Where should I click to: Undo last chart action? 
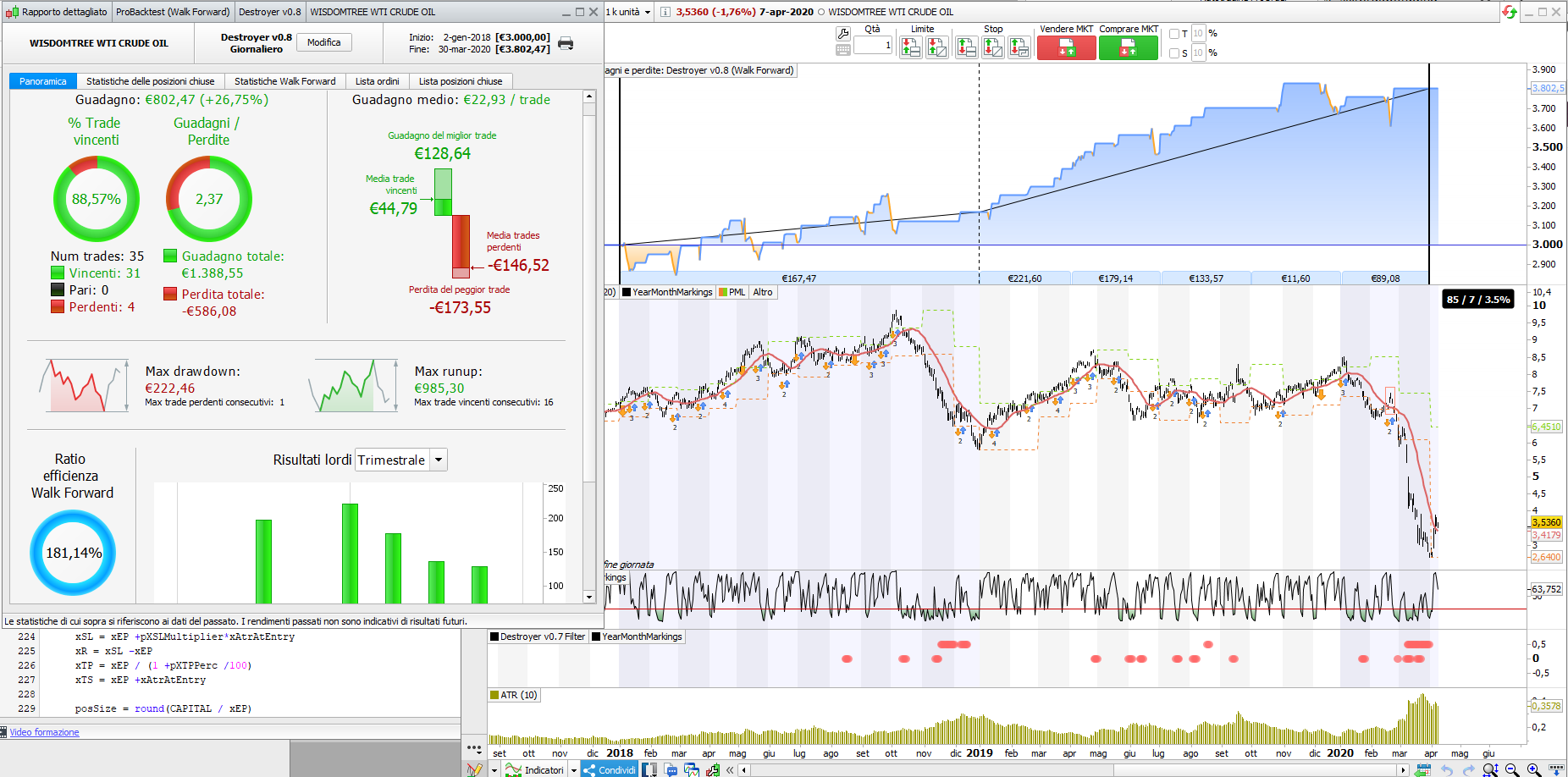tap(1447, 769)
